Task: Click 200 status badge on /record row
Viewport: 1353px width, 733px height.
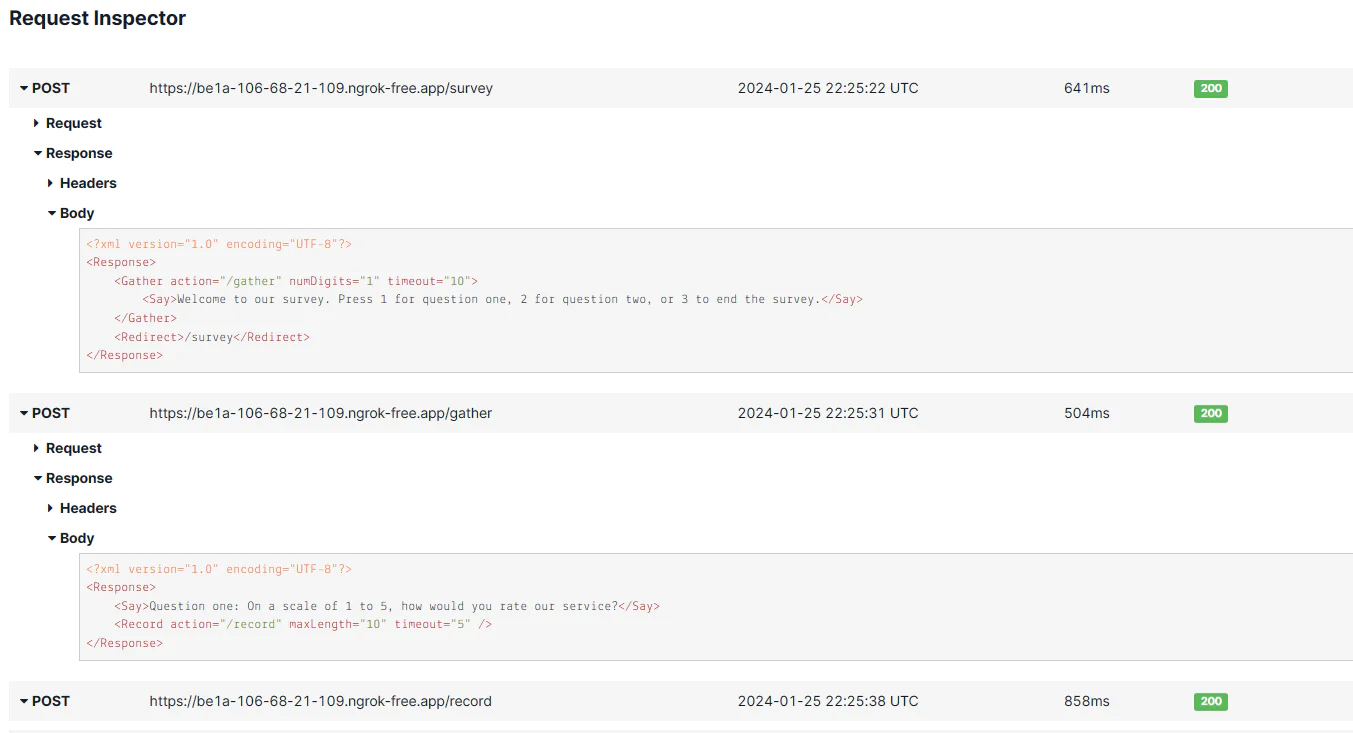Action: [x=1211, y=701]
